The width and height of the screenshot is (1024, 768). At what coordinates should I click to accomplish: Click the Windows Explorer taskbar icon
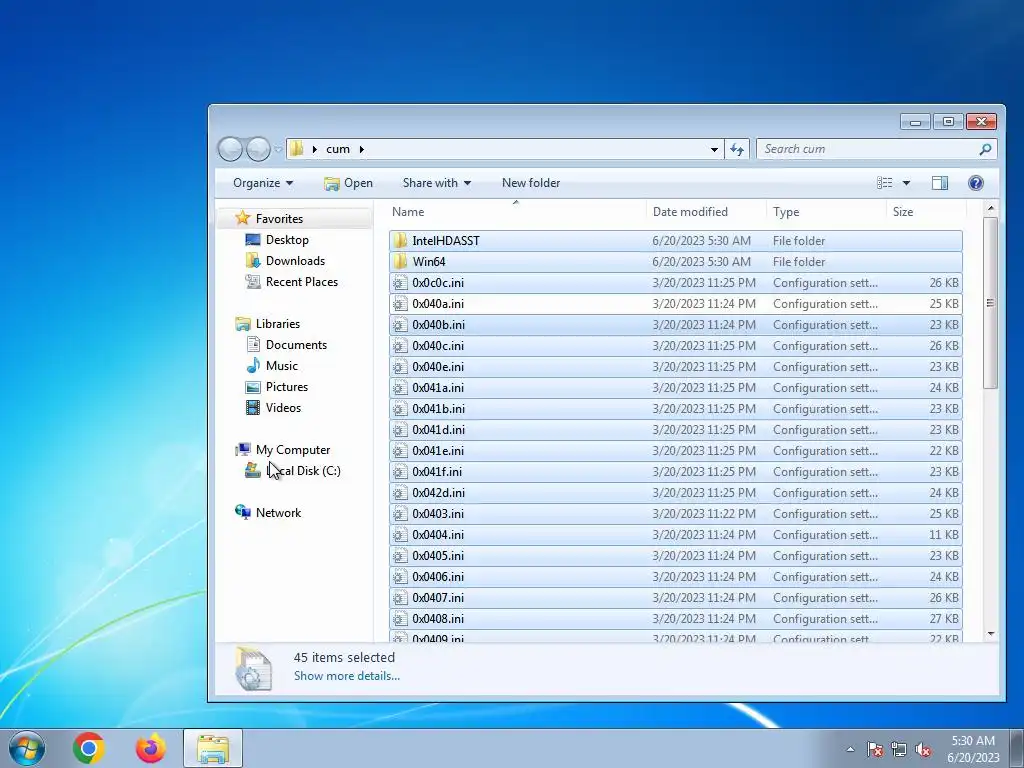[213, 748]
